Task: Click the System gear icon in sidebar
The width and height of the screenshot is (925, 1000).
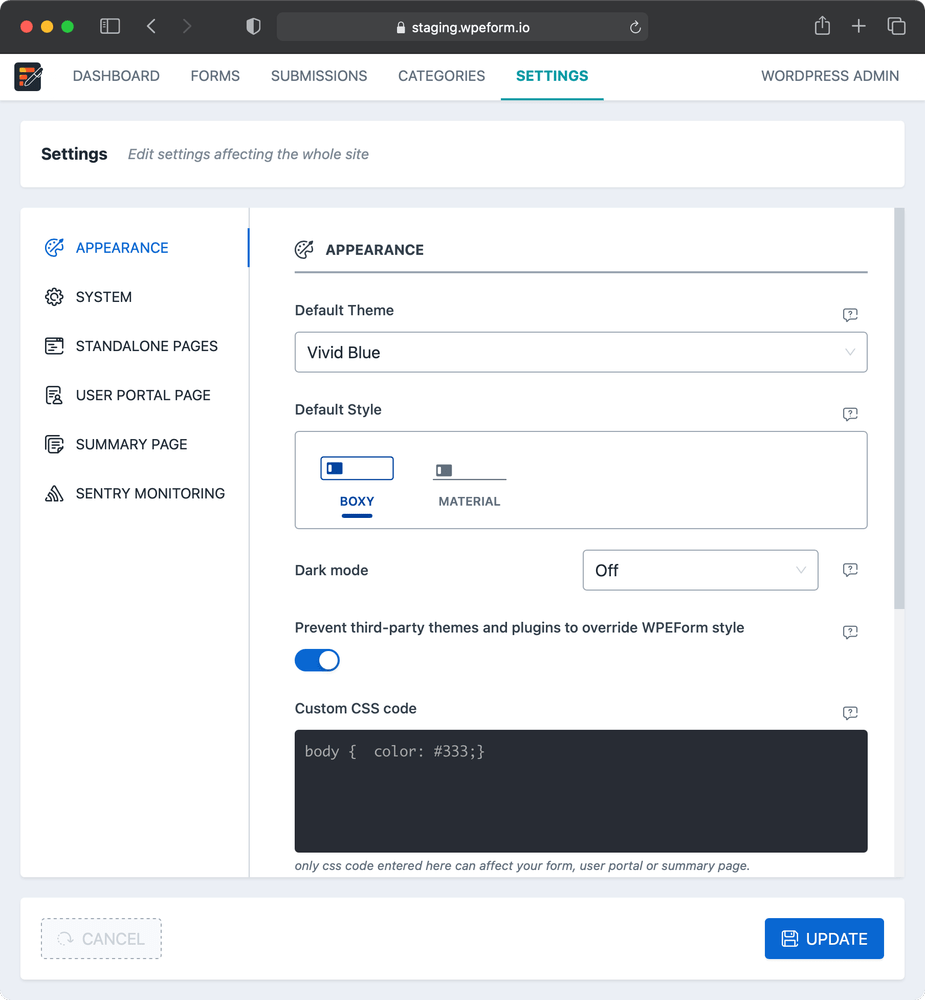Action: (54, 297)
